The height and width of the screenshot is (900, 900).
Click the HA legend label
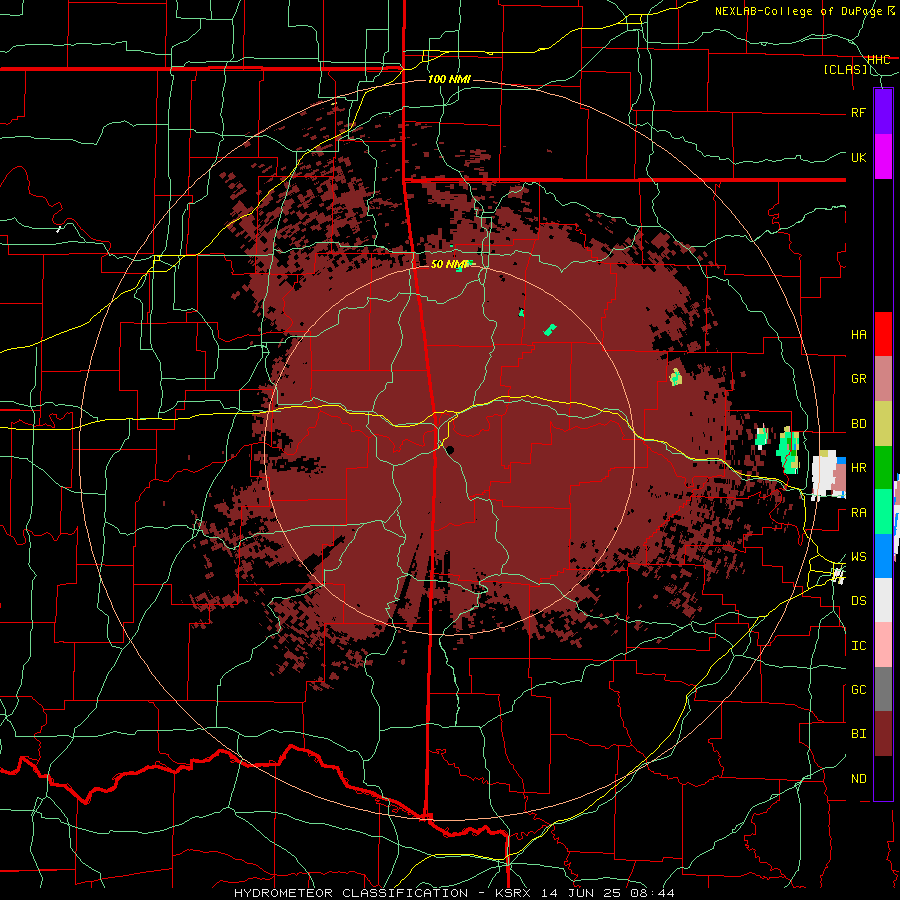click(x=858, y=335)
